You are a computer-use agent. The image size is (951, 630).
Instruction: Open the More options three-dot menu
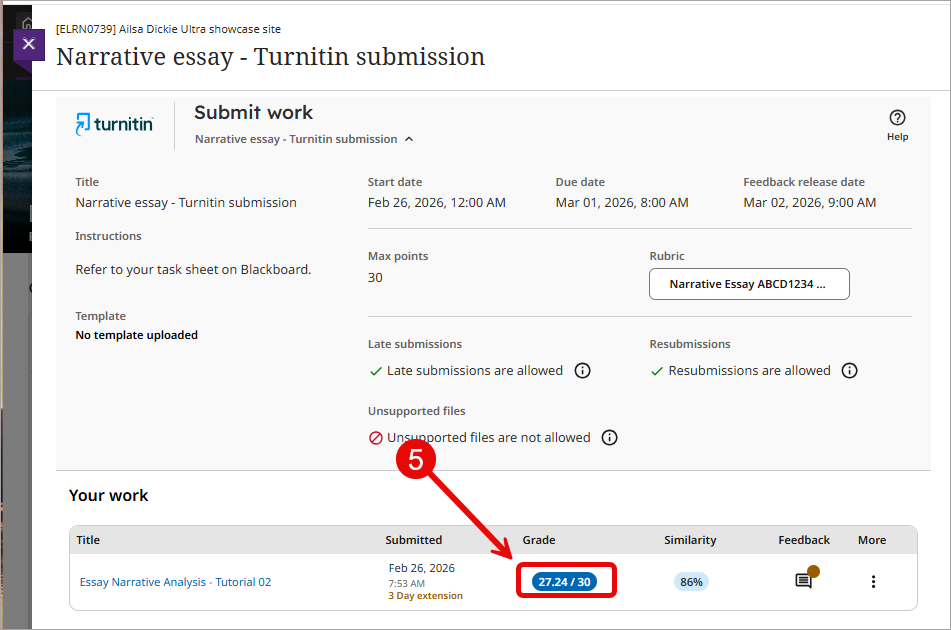[873, 582]
